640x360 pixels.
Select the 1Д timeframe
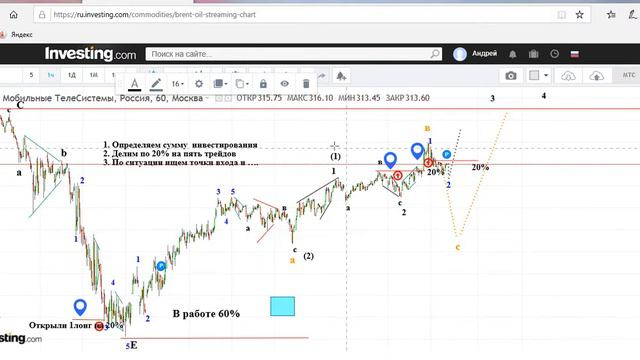[72, 75]
